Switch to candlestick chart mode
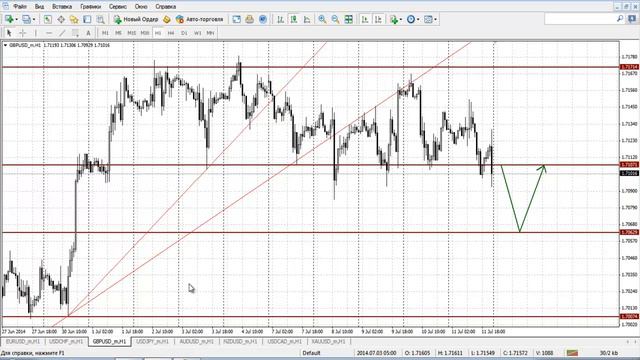The image size is (640, 360). pos(293,19)
